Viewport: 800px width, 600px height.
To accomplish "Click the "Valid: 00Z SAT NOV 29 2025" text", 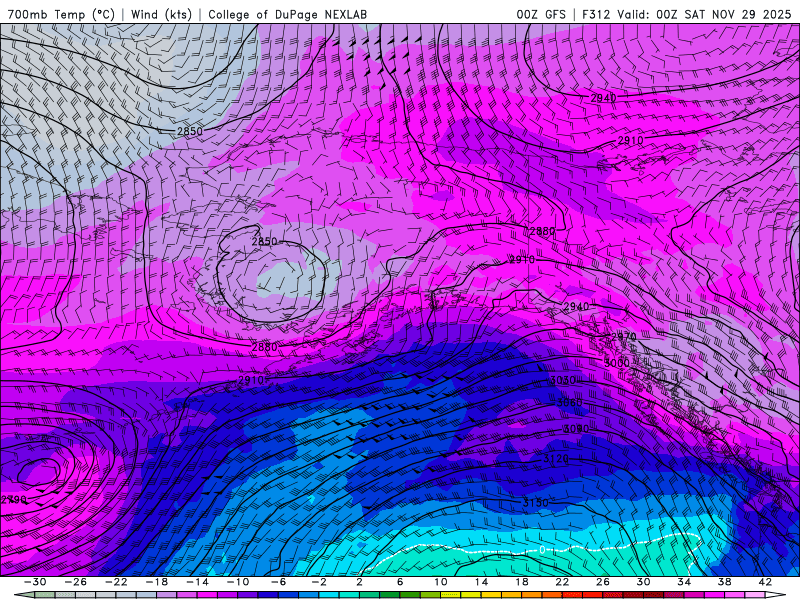I will coord(704,14).
